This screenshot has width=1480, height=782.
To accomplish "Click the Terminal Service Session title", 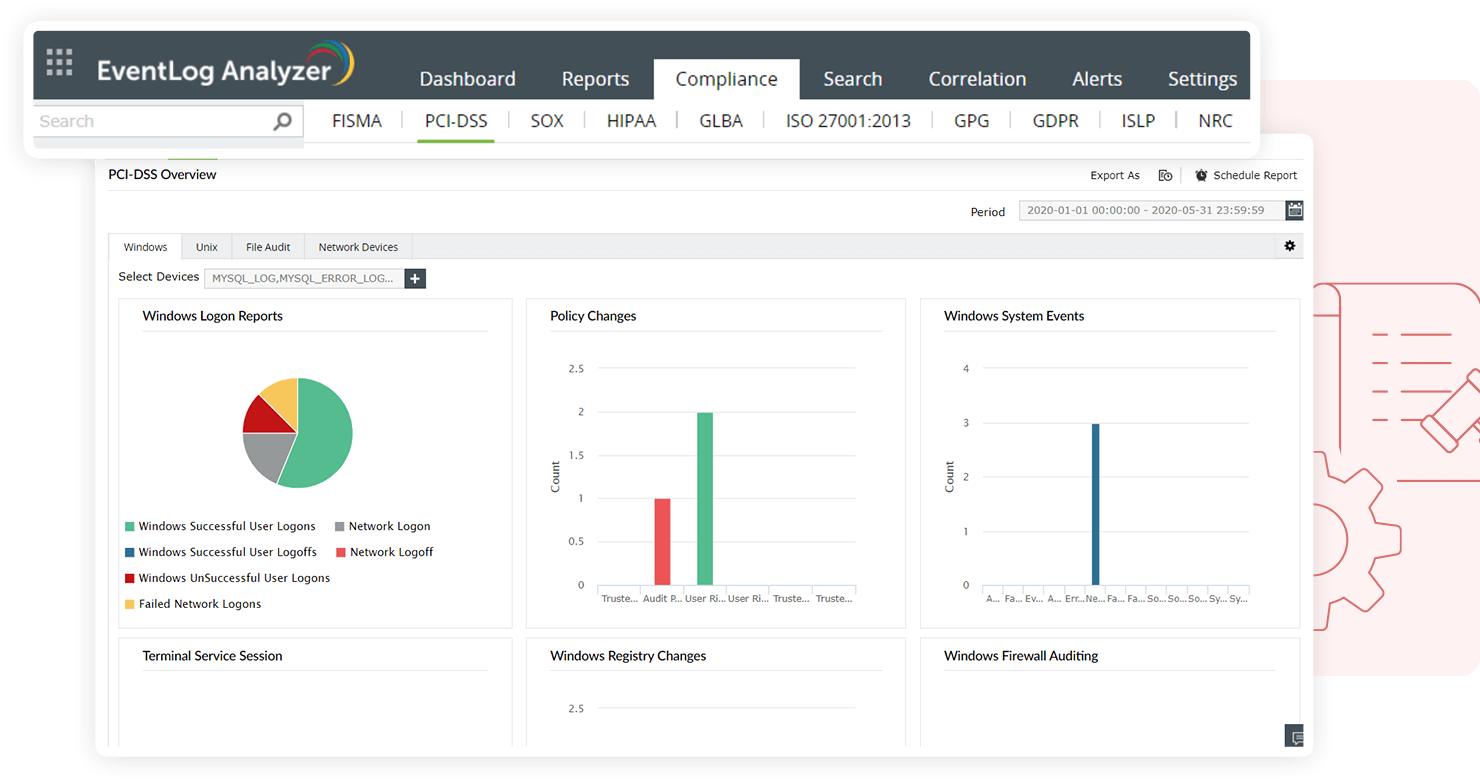I will (212, 656).
